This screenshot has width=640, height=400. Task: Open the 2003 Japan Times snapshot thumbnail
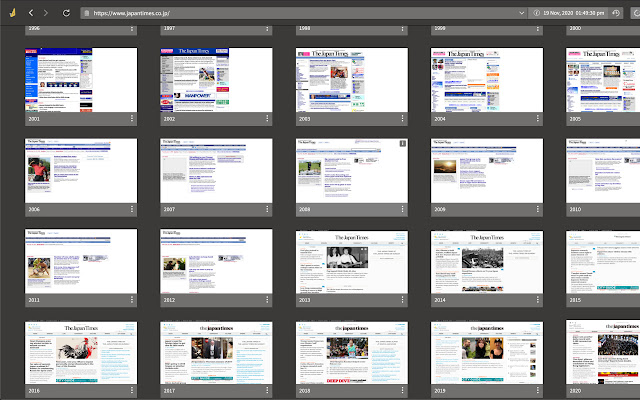(x=351, y=80)
